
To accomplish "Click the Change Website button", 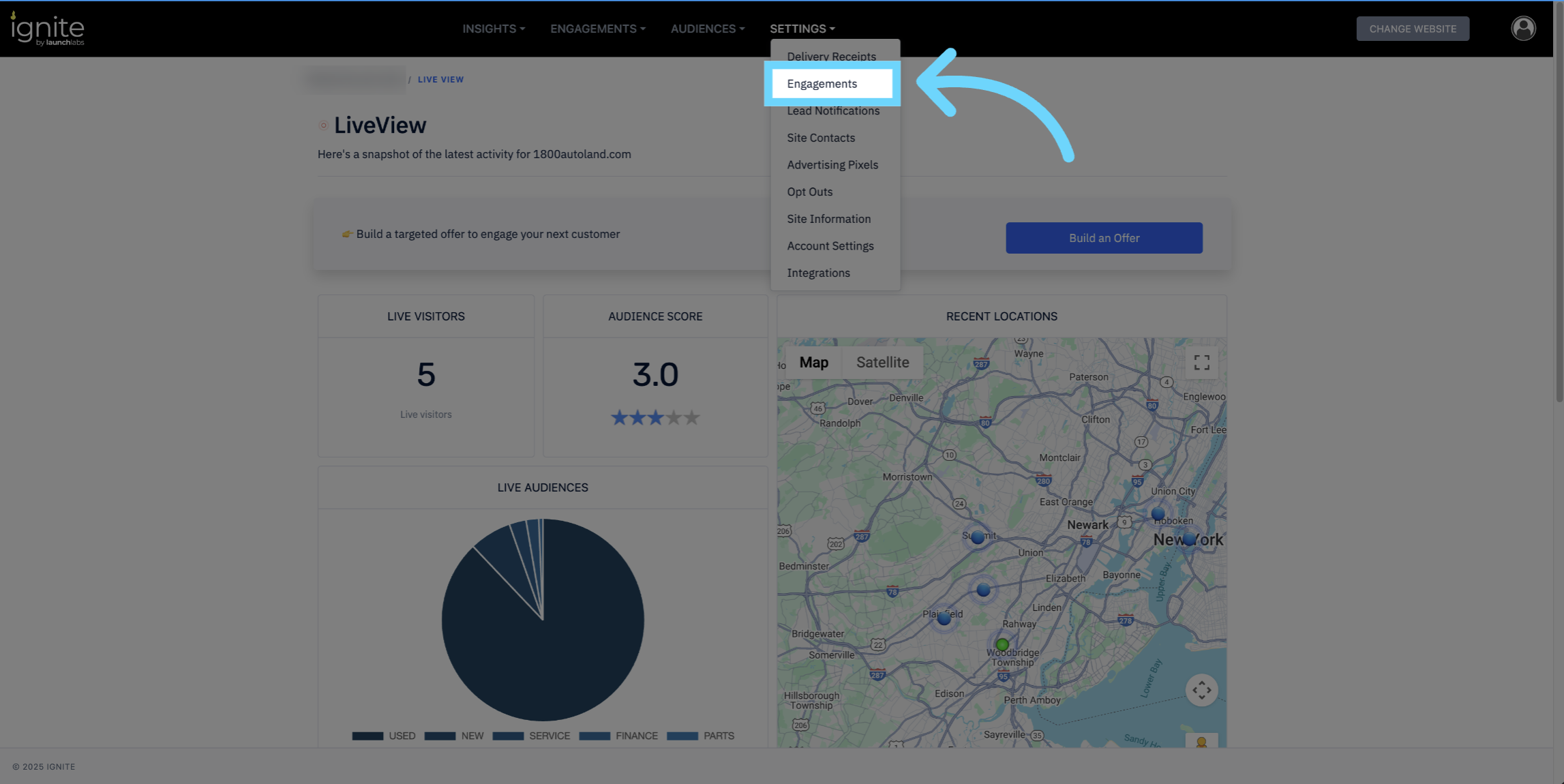I will [x=1412, y=29].
